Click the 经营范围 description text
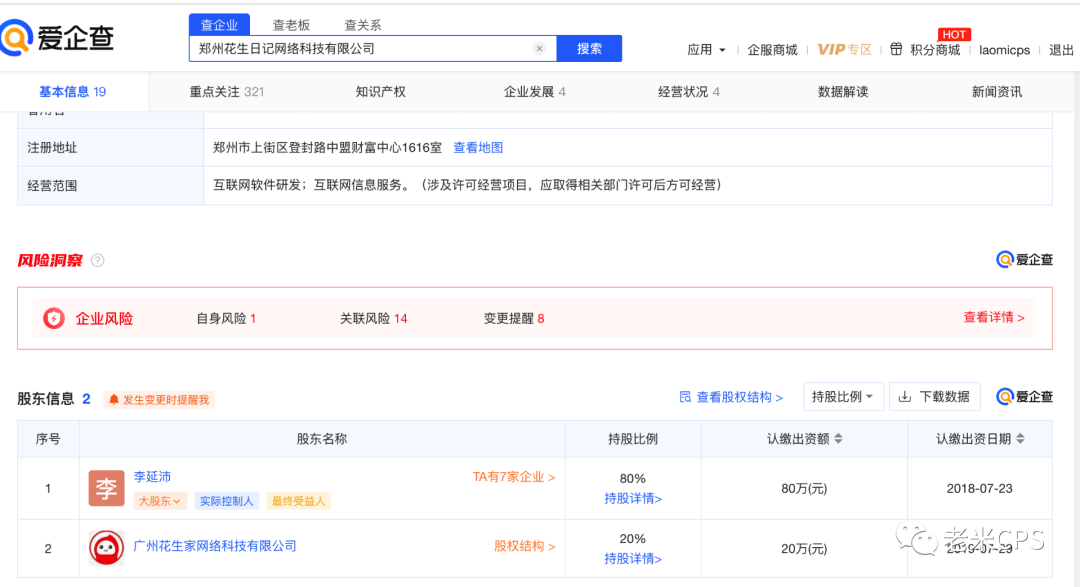 coord(467,185)
